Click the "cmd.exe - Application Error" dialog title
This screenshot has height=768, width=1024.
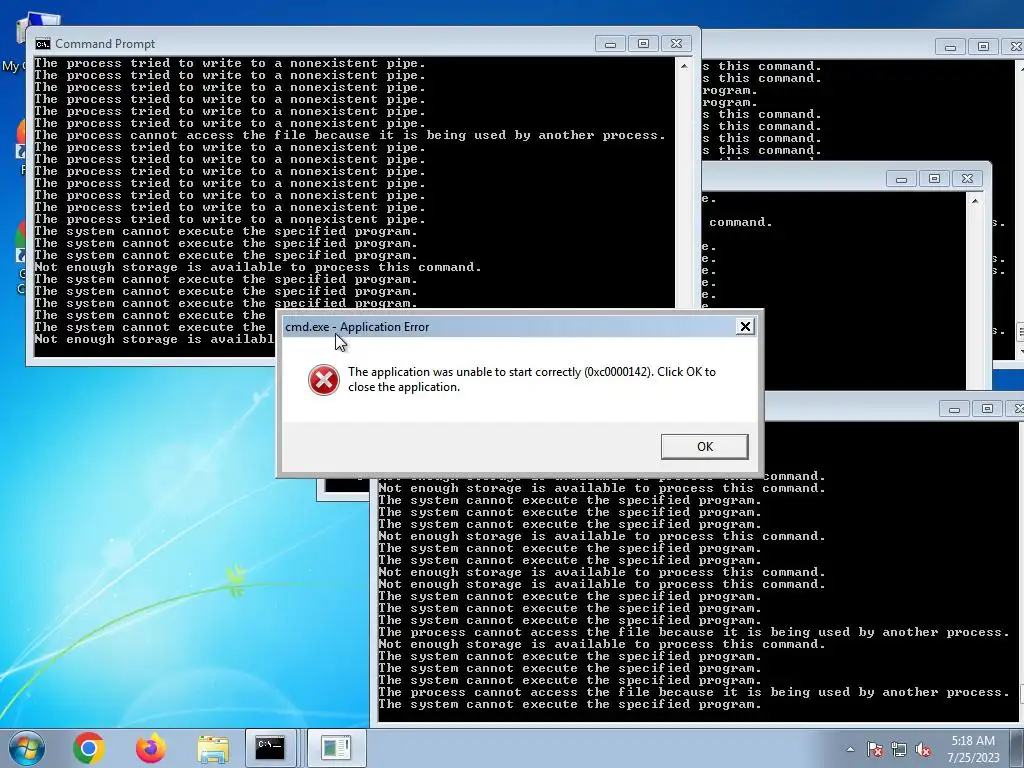tap(357, 327)
